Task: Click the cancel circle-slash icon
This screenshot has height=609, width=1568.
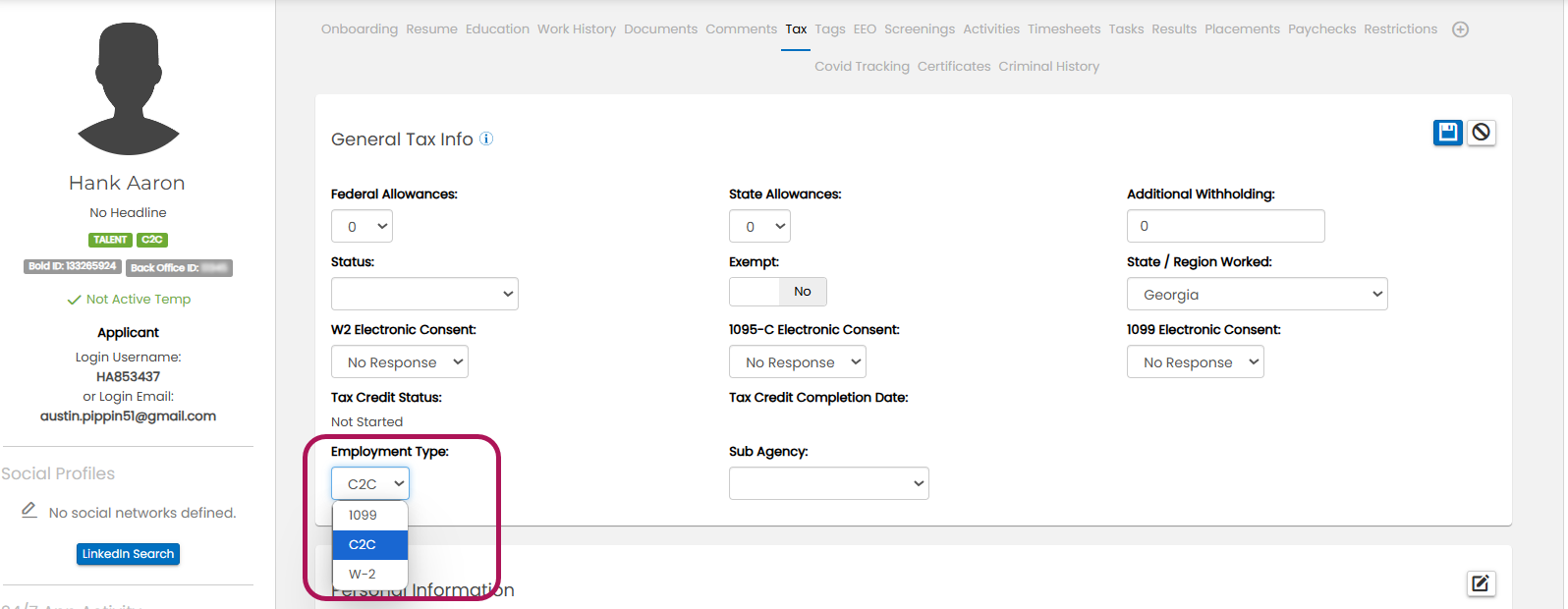Action: click(1482, 132)
